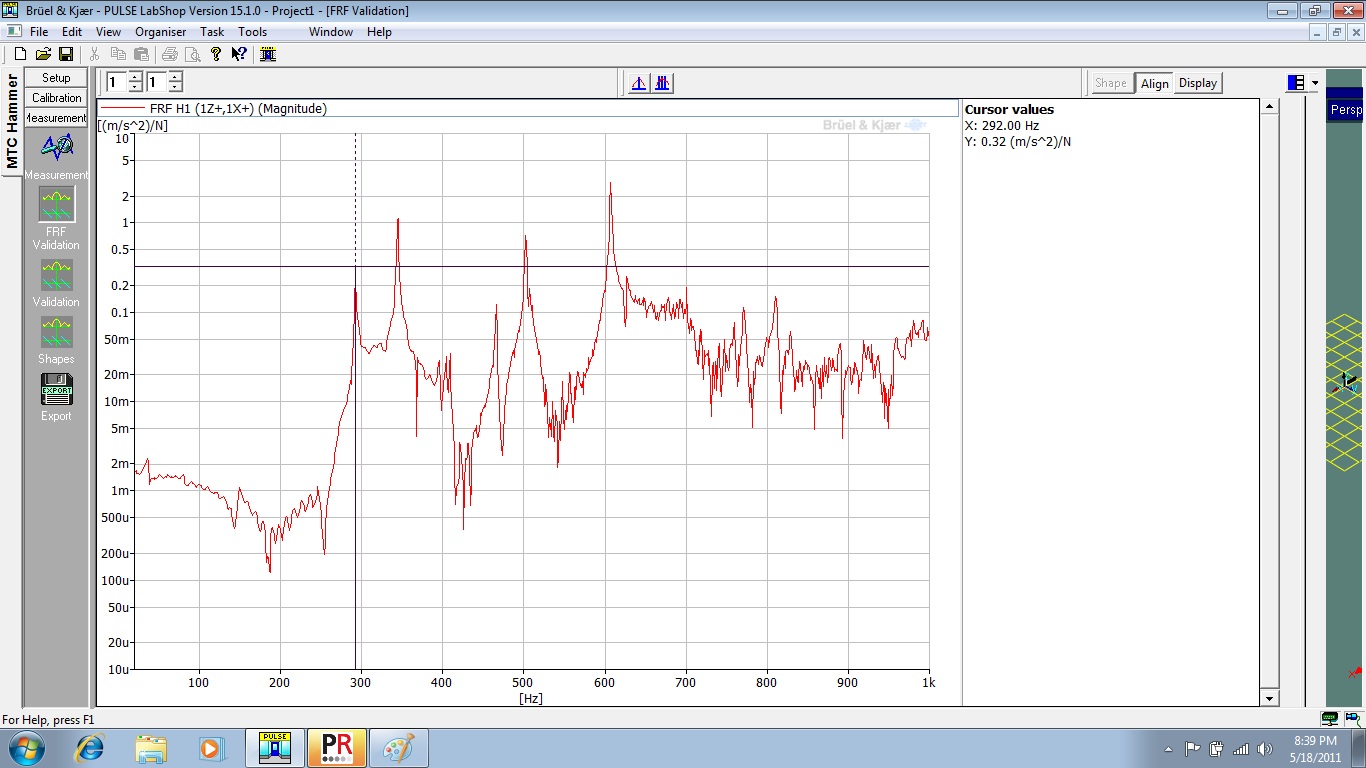Image resolution: width=1366 pixels, height=768 pixels.
Task: Click the film-strip icon at toolbar end
Action: (268, 54)
